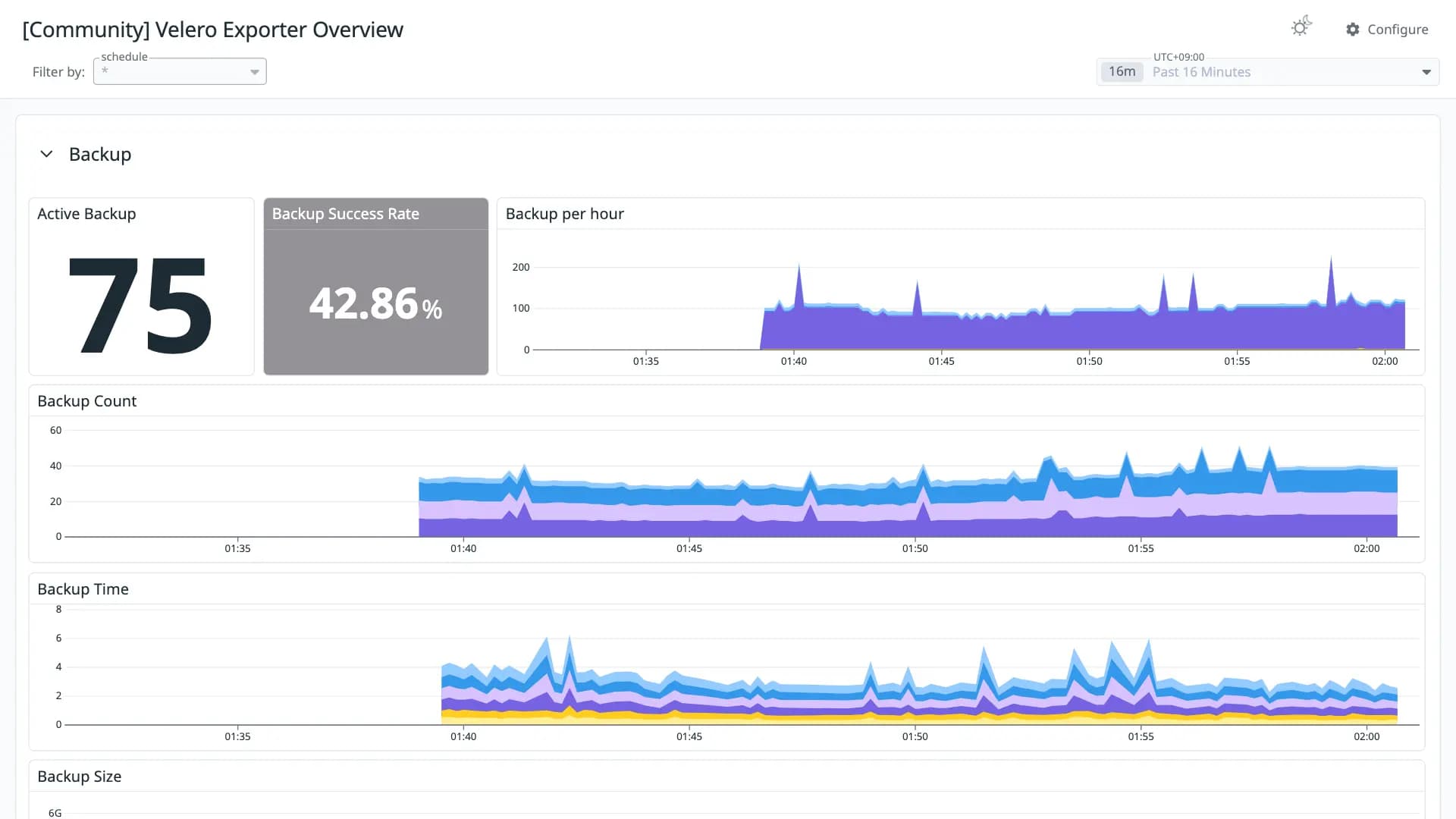This screenshot has height=819, width=1456.
Task: Collapse the Backup section chevron
Action: (46, 154)
